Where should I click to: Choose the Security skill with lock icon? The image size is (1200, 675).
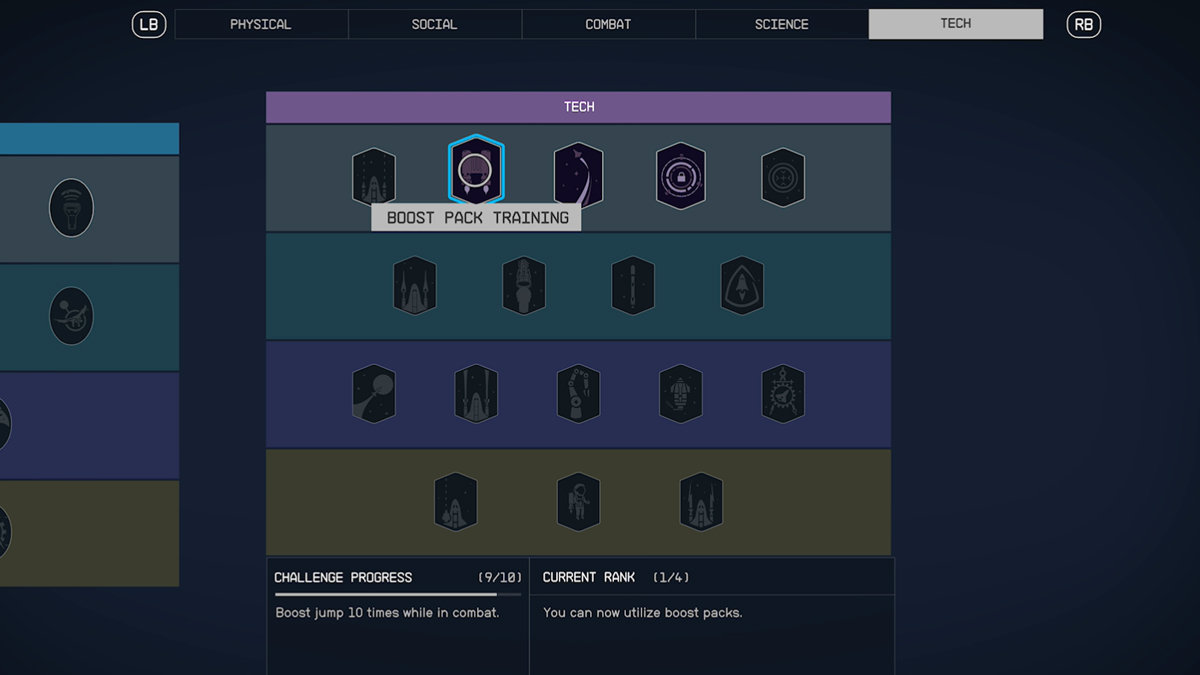(x=681, y=176)
